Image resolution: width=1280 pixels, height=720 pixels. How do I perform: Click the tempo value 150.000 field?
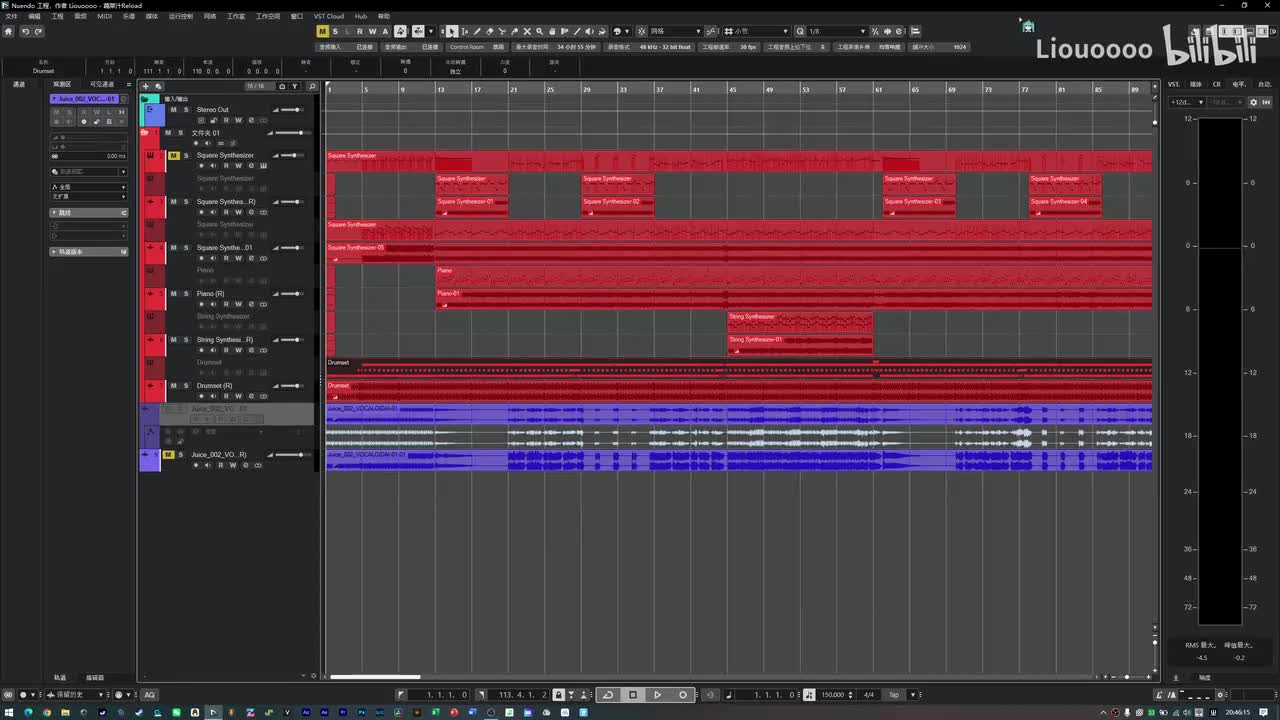(x=834, y=694)
